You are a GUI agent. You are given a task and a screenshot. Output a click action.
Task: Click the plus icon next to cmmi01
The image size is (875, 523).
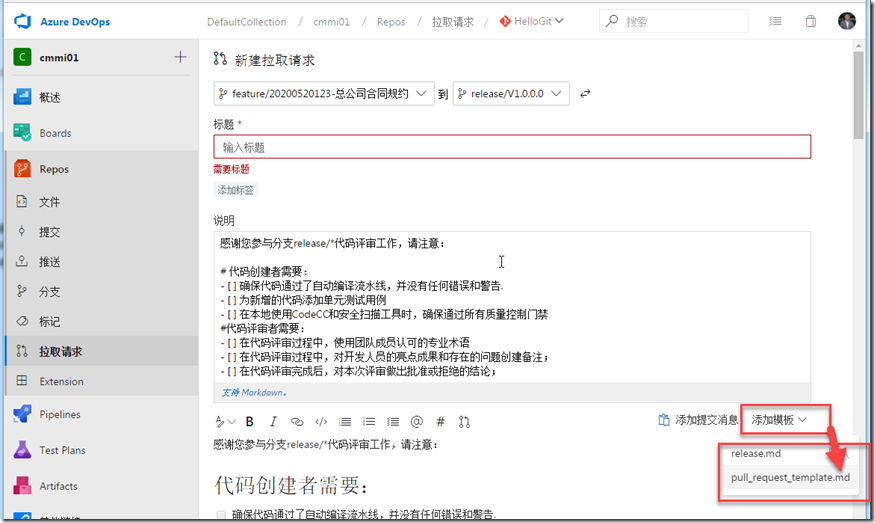pos(180,57)
